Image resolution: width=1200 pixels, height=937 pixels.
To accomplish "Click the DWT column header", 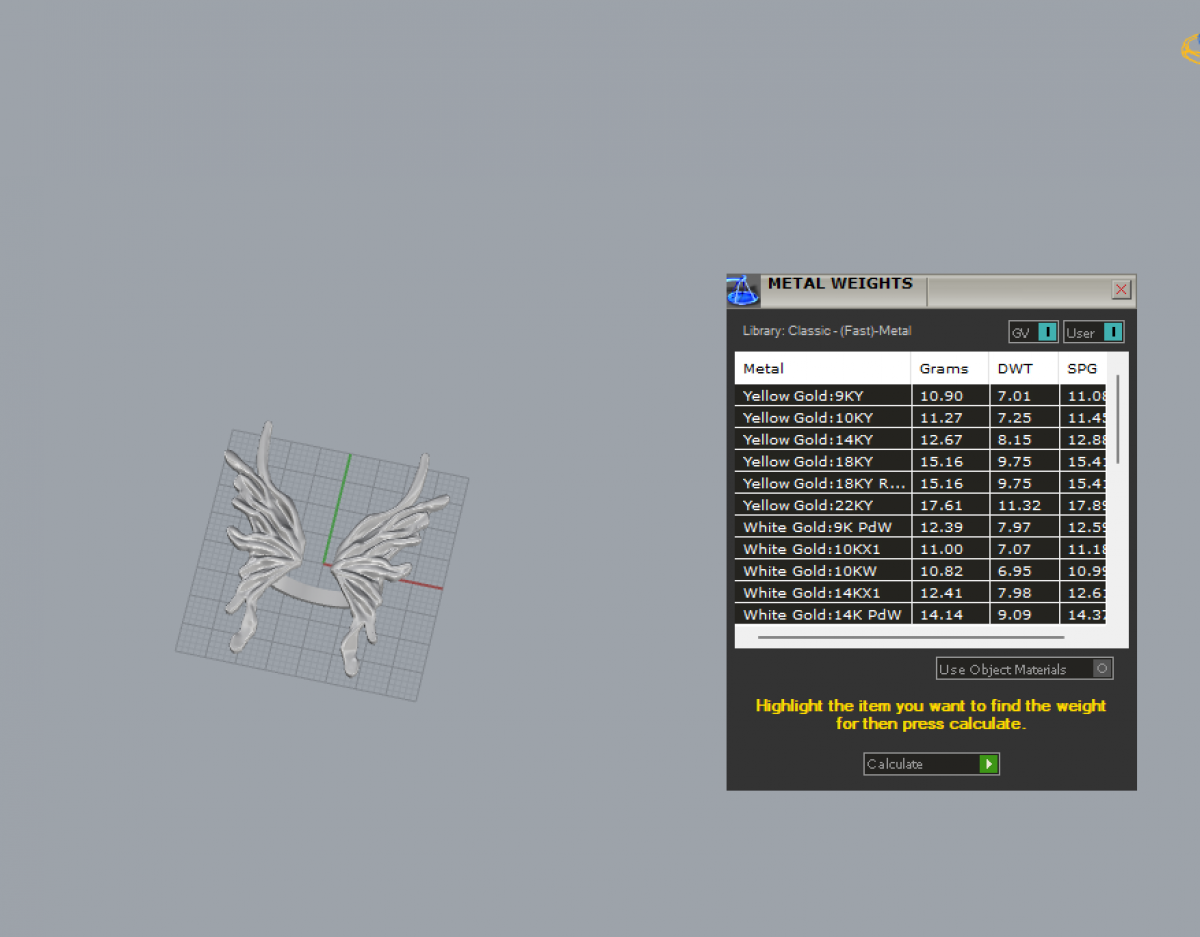I will (x=1023, y=369).
